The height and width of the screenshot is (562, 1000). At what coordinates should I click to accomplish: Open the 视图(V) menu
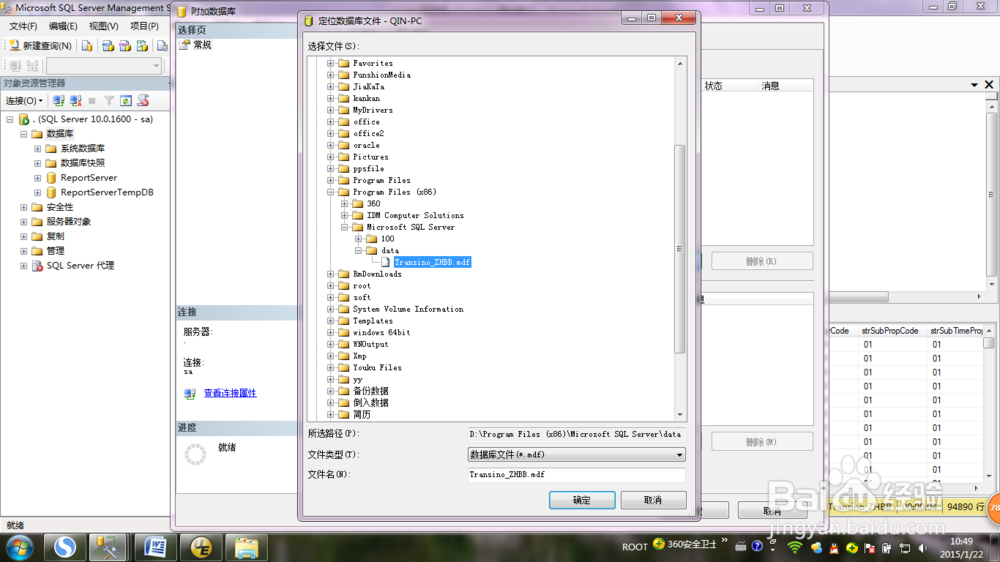click(103, 26)
